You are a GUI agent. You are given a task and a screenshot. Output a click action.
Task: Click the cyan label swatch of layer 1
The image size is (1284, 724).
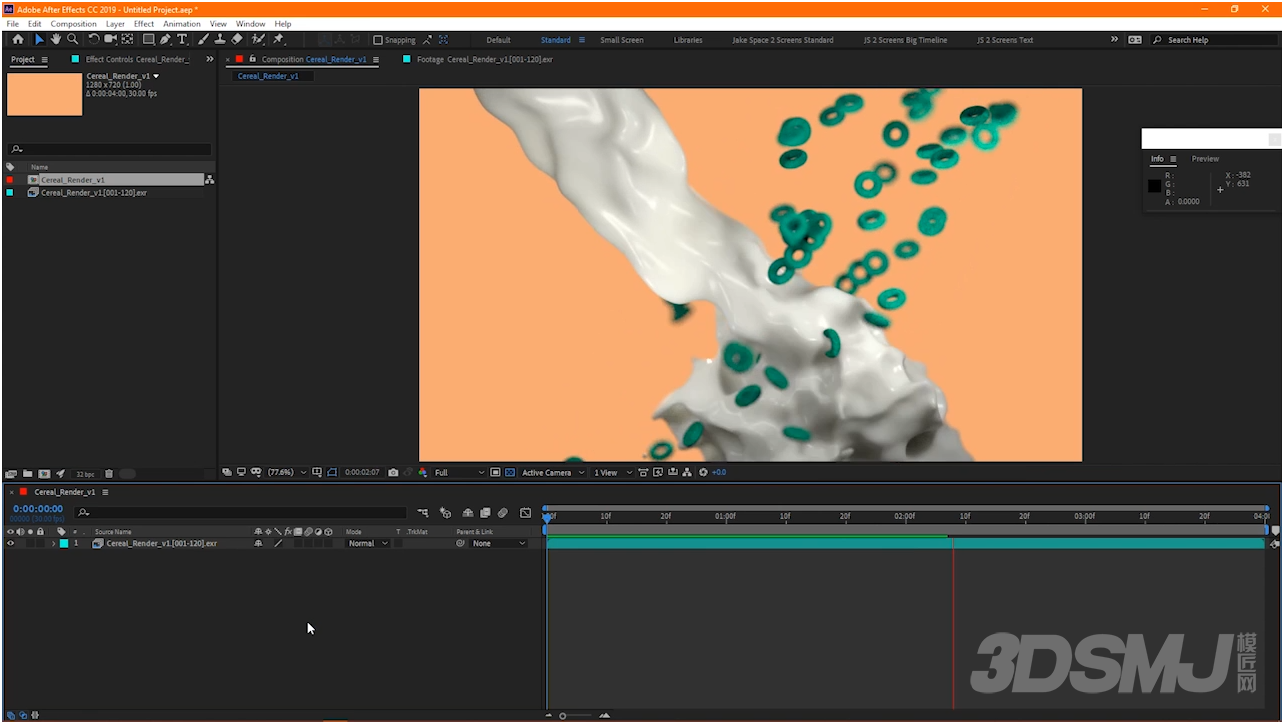[64, 543]
